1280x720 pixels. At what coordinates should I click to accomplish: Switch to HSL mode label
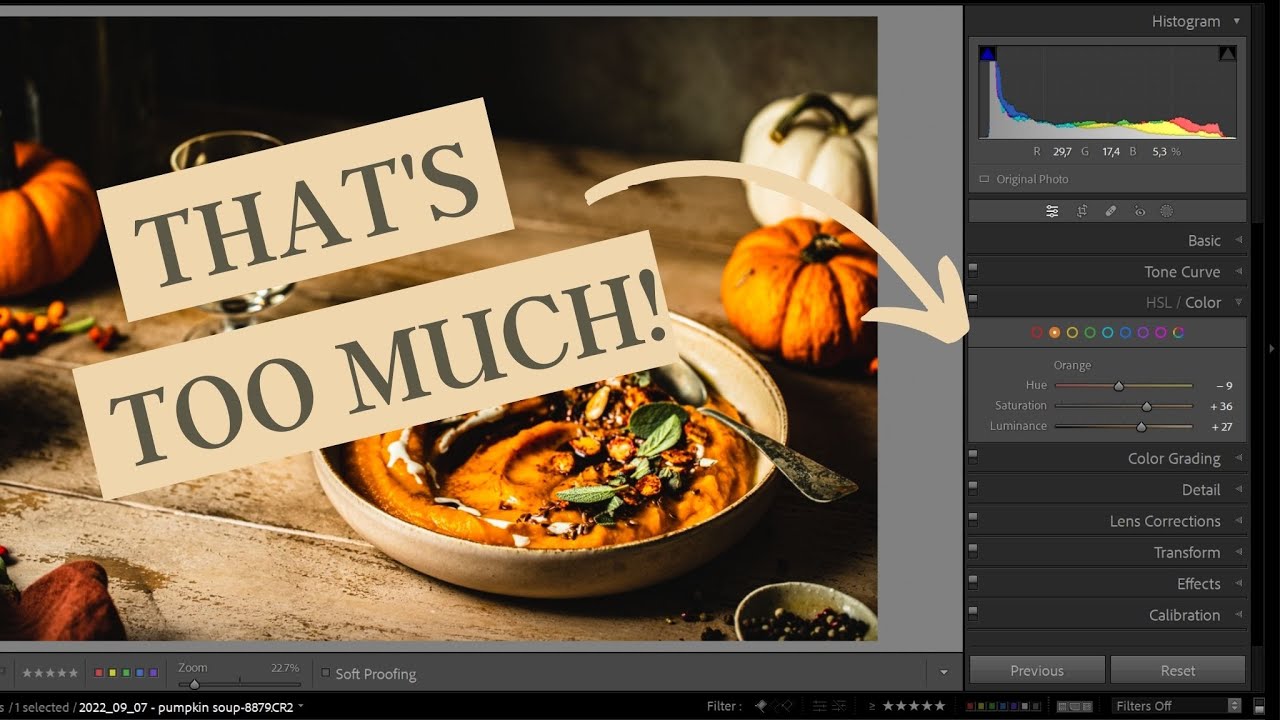(x=1158, y=302)
